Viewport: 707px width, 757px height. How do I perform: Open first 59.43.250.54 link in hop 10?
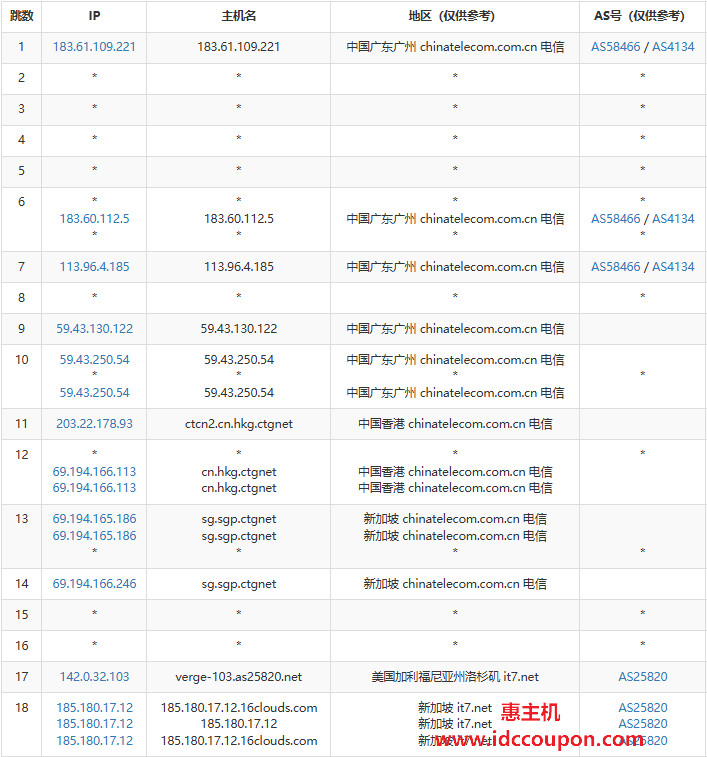coord(94,360)
